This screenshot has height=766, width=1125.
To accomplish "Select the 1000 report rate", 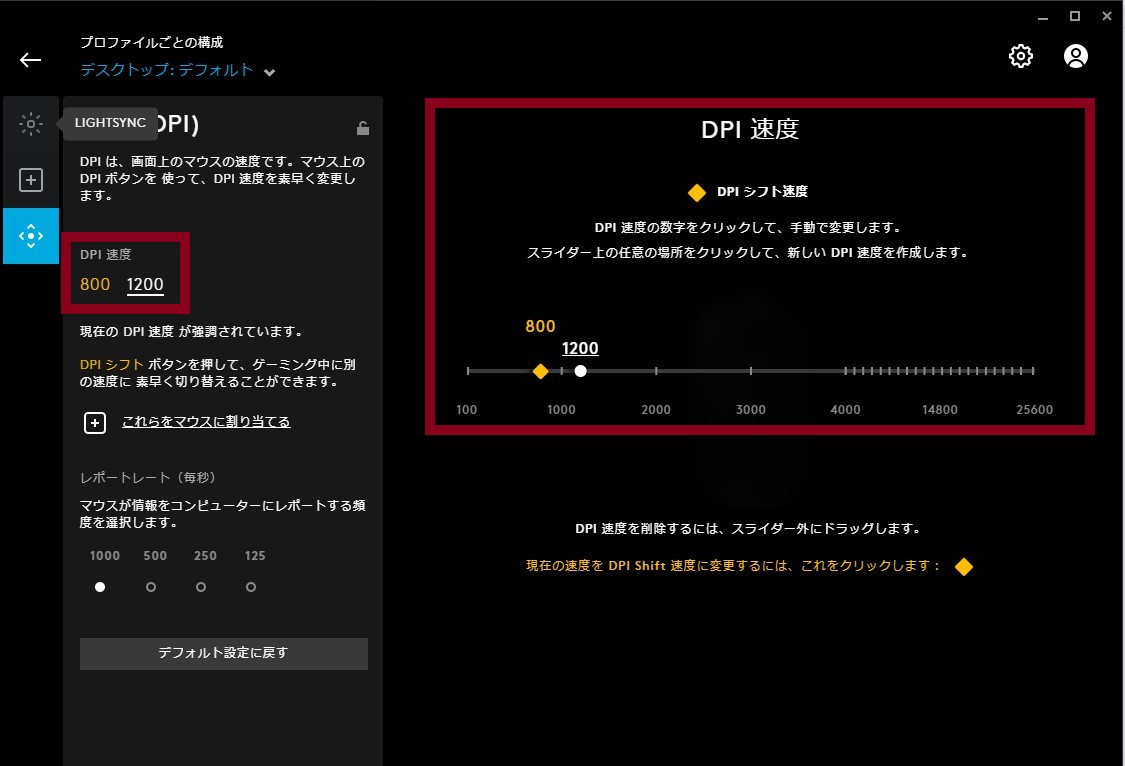I will 100,587.
